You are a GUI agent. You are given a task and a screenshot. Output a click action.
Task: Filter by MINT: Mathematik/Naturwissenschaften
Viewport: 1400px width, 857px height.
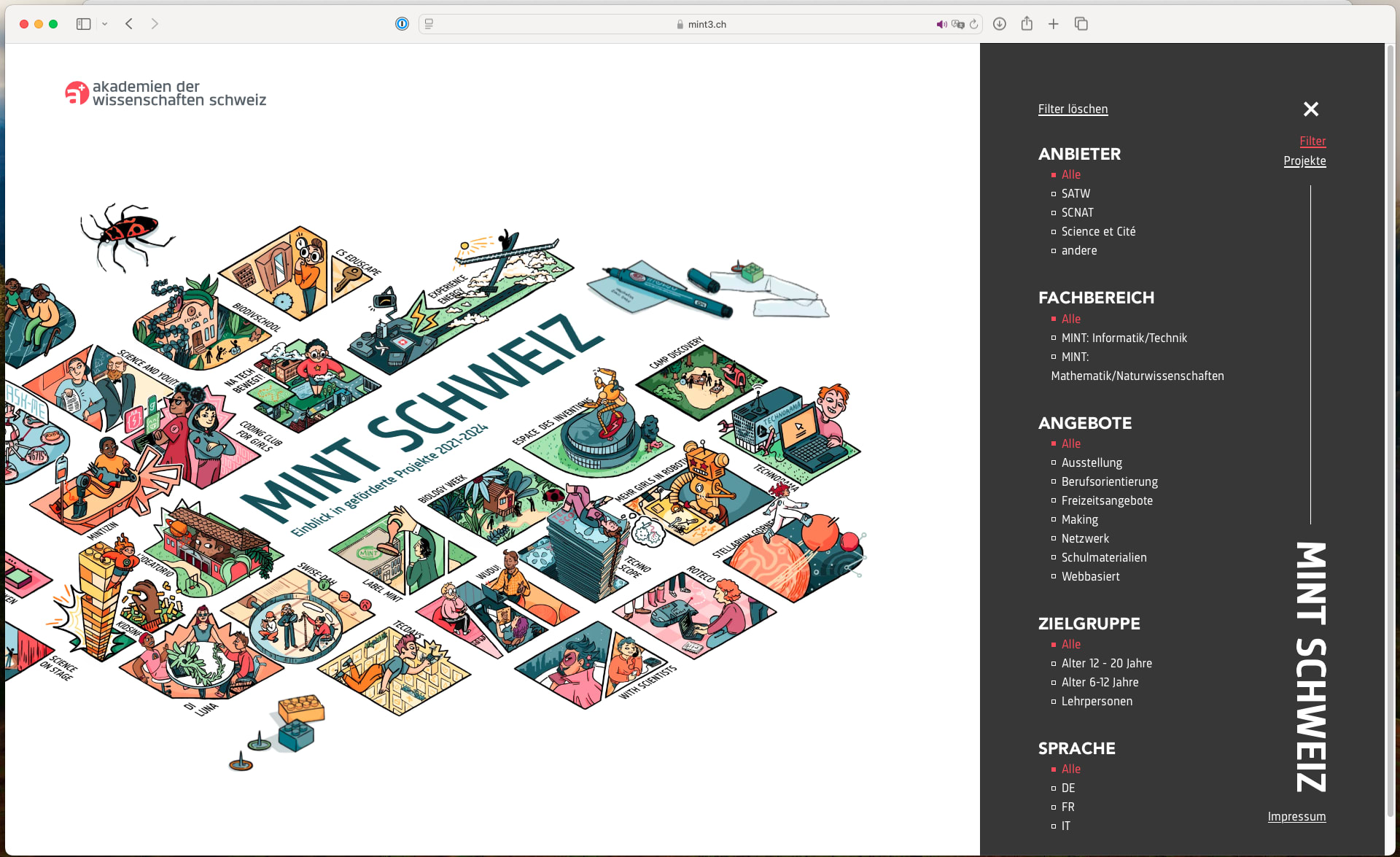tap(1137, 366)
